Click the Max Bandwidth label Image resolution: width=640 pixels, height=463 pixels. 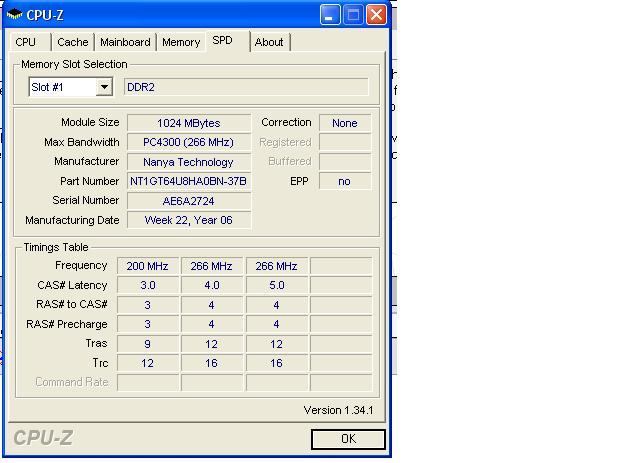[82, 142]
